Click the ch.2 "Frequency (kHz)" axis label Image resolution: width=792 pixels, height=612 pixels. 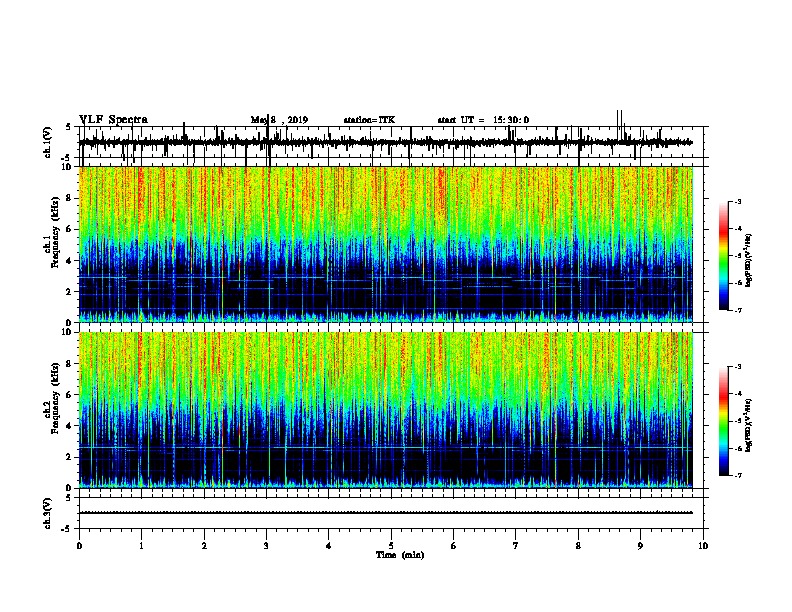(55, 398)
